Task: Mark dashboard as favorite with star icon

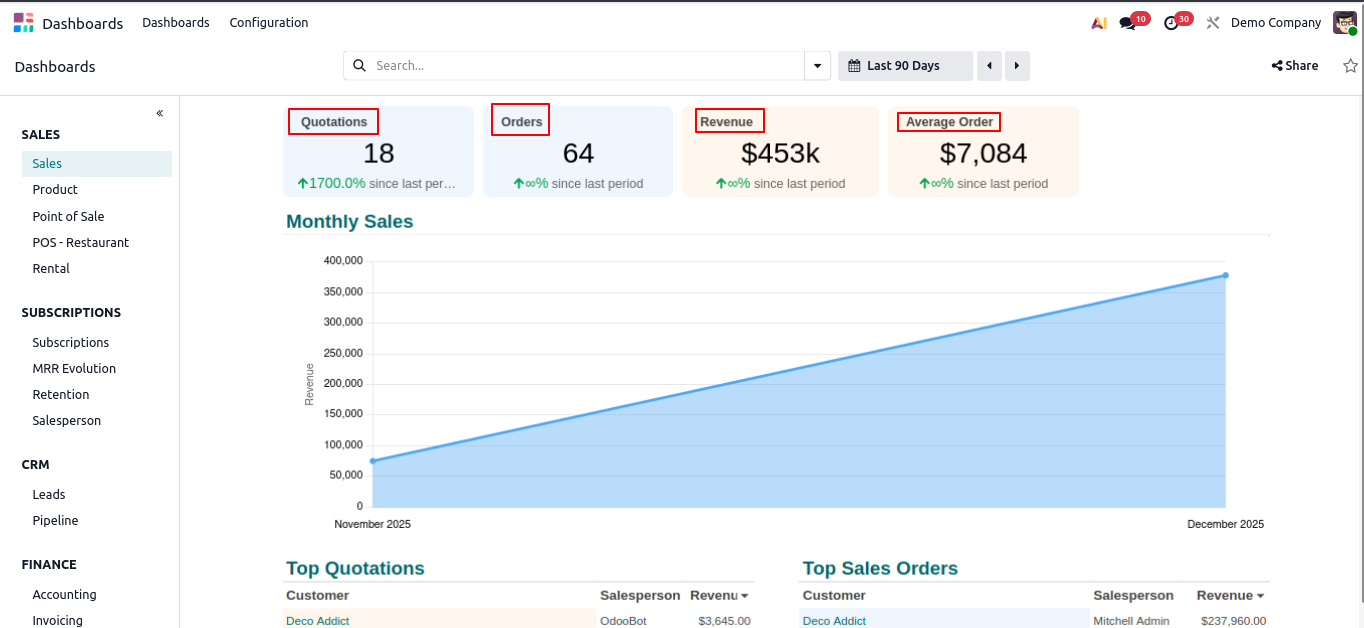Action: click(1350, 66)
